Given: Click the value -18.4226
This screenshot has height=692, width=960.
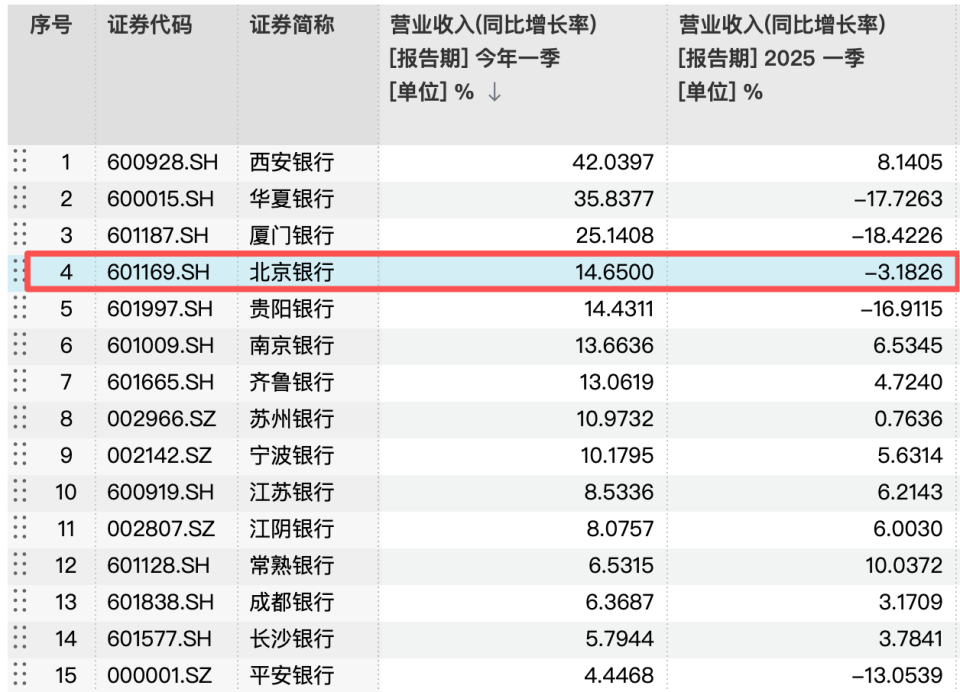Looking at the screenshot, I should (898, 236).
